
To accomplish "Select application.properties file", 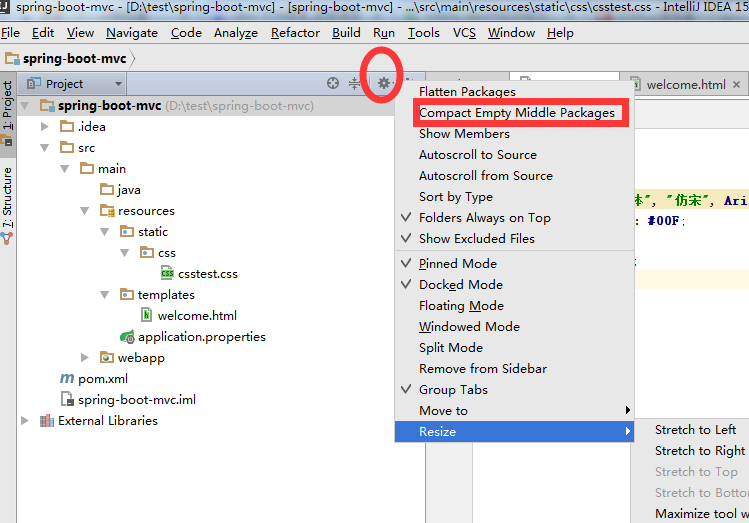I will pyautogui.click(x=202, y=337).
